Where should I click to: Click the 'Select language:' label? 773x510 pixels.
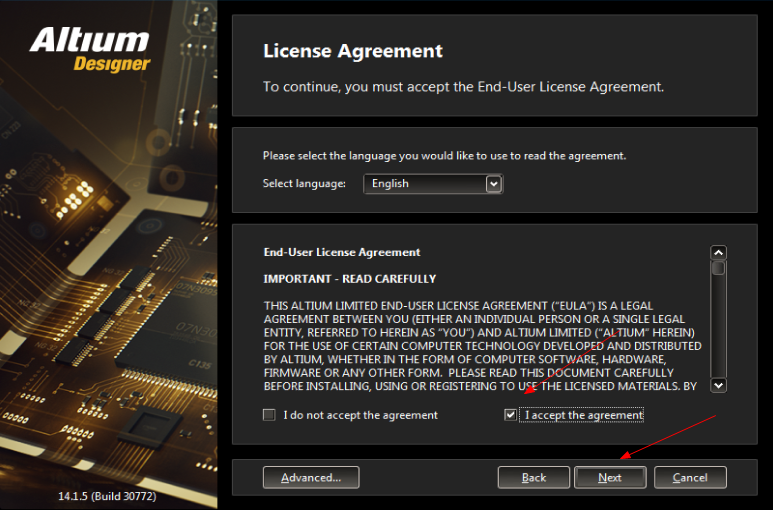tap(304, 184)
